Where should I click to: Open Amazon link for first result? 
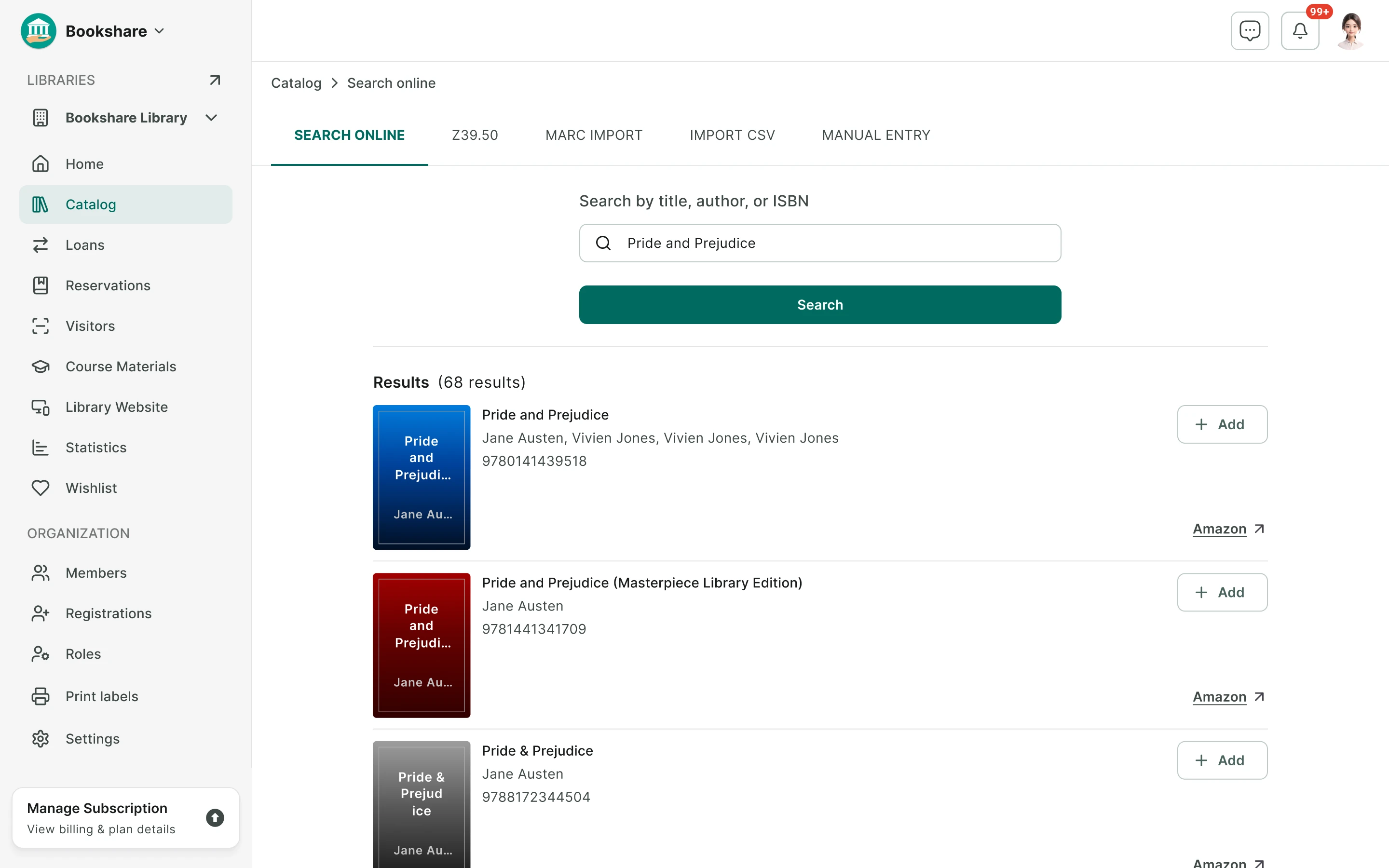[x=1228, y=529]
